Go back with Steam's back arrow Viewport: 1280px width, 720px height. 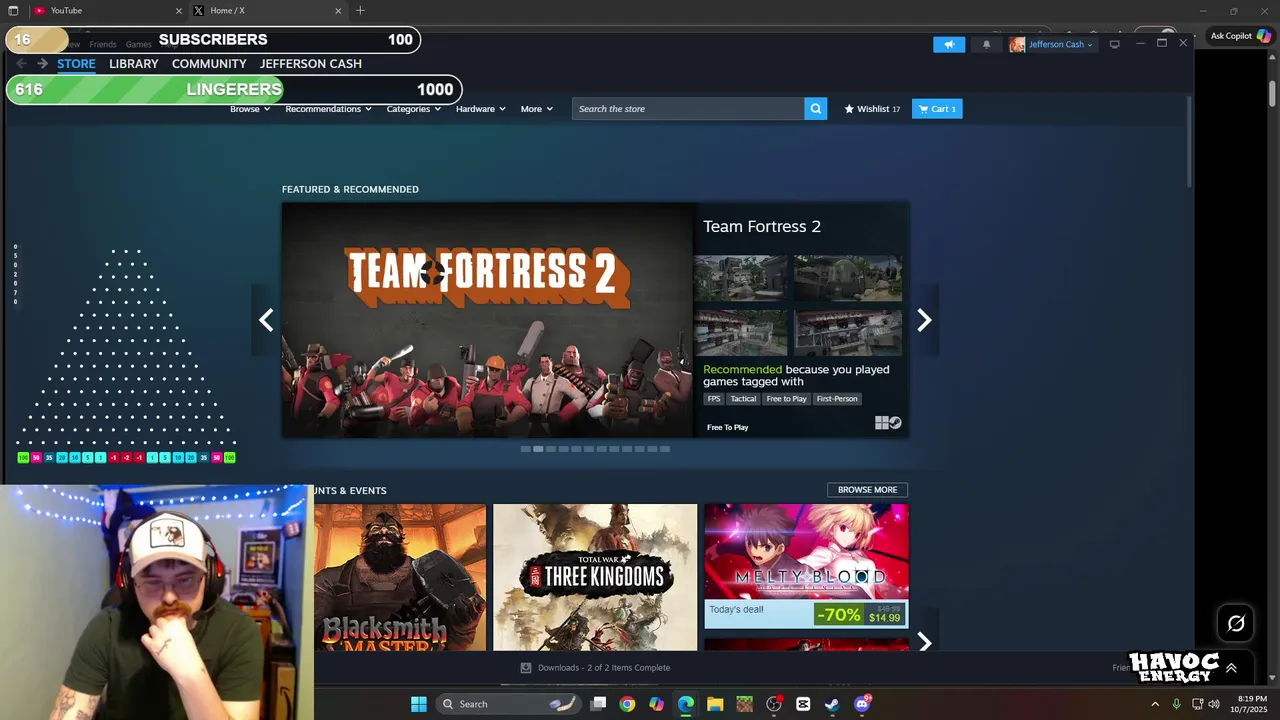(22, 63)
